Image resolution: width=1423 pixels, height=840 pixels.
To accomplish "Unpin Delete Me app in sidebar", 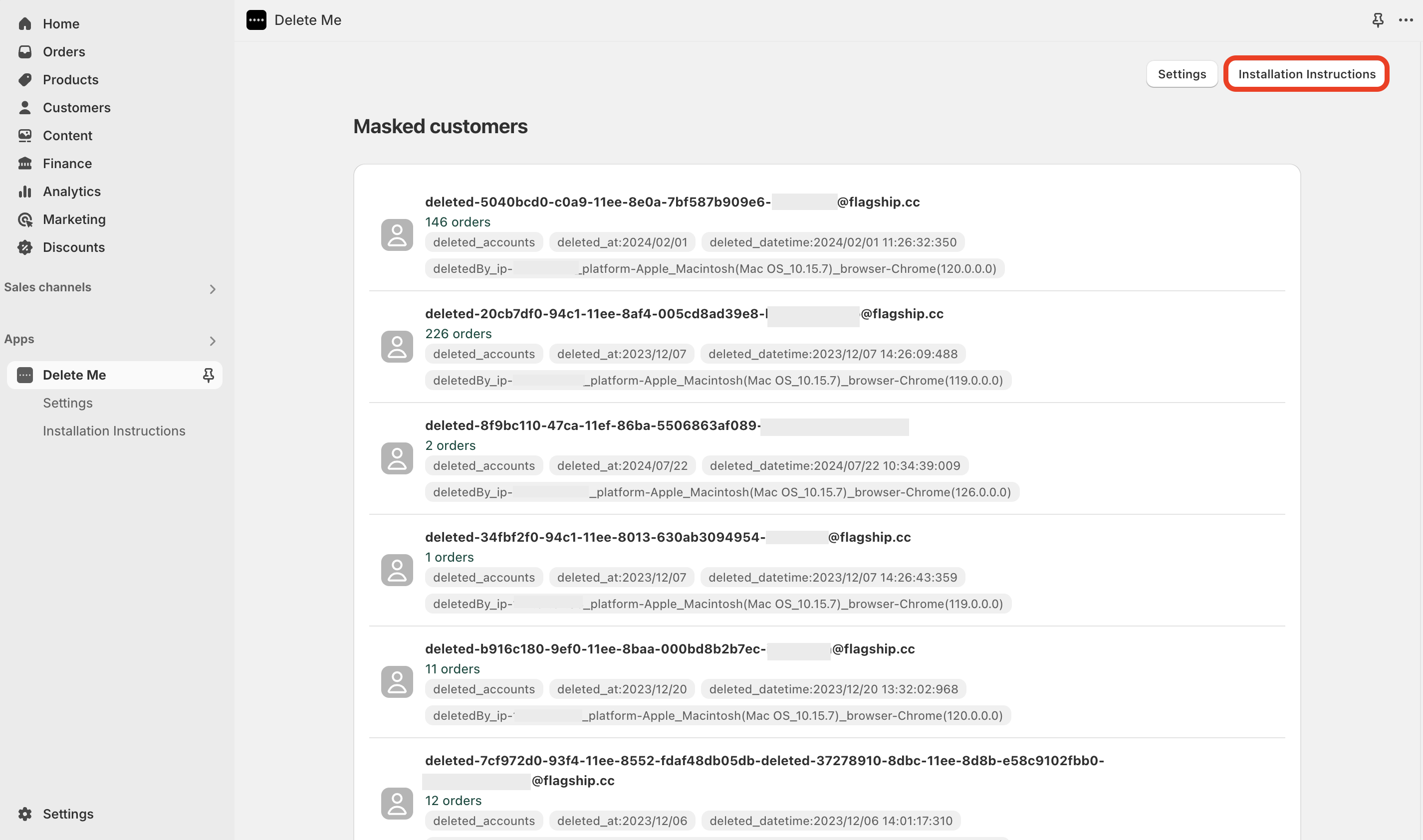I will tap(208, 375).
